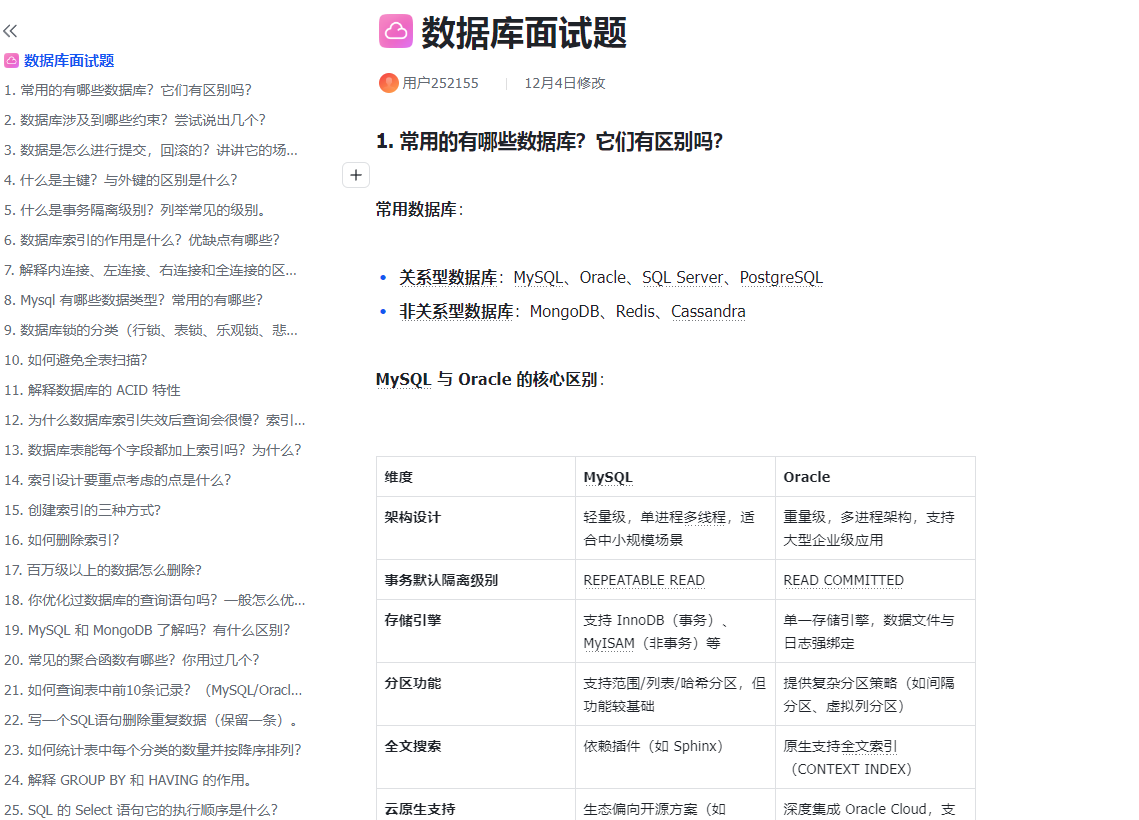Click the table cell 事务默认隔离级别
This screenshot has height=820, width=1139.
tap(476, 580)
